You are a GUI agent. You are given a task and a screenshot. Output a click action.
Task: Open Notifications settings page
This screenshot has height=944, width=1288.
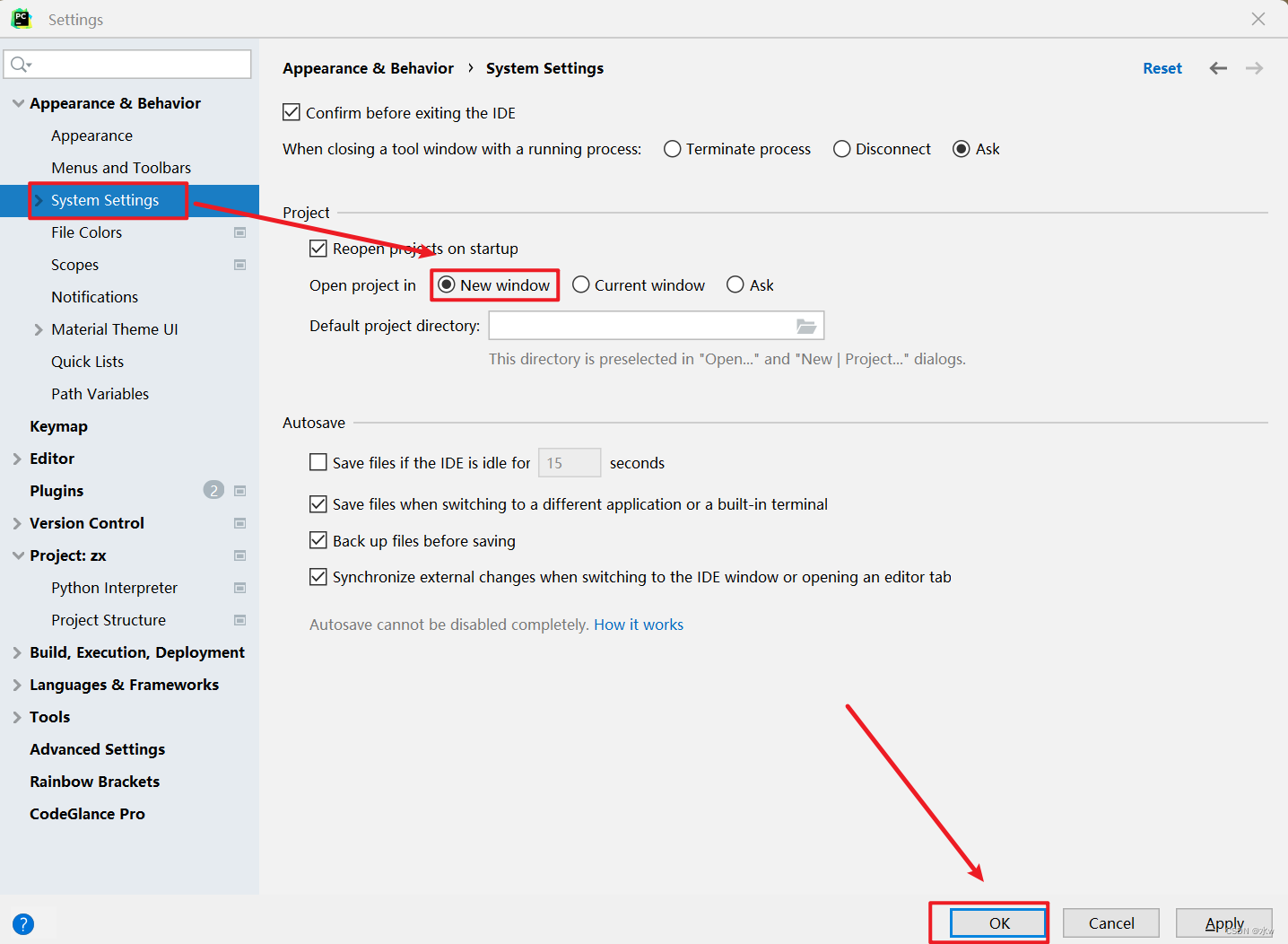(x=94, y=297)
